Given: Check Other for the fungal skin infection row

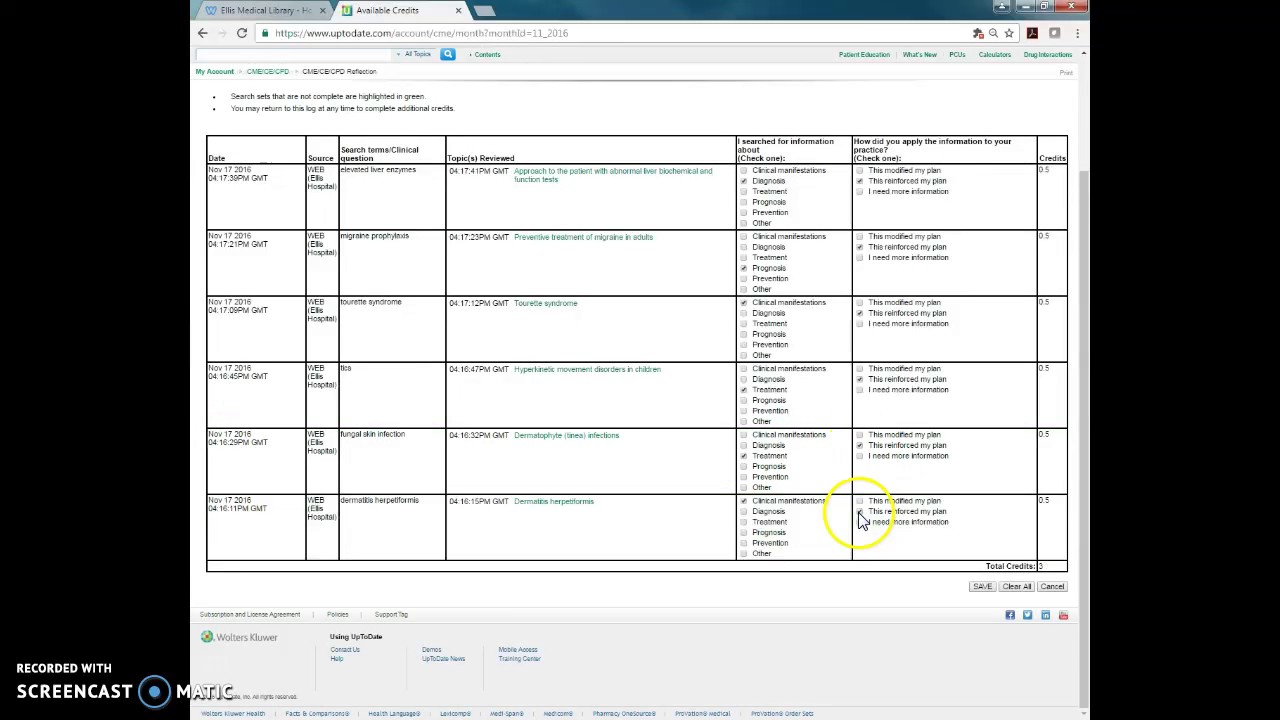Looking at the screenshot, I should [743, 488].
